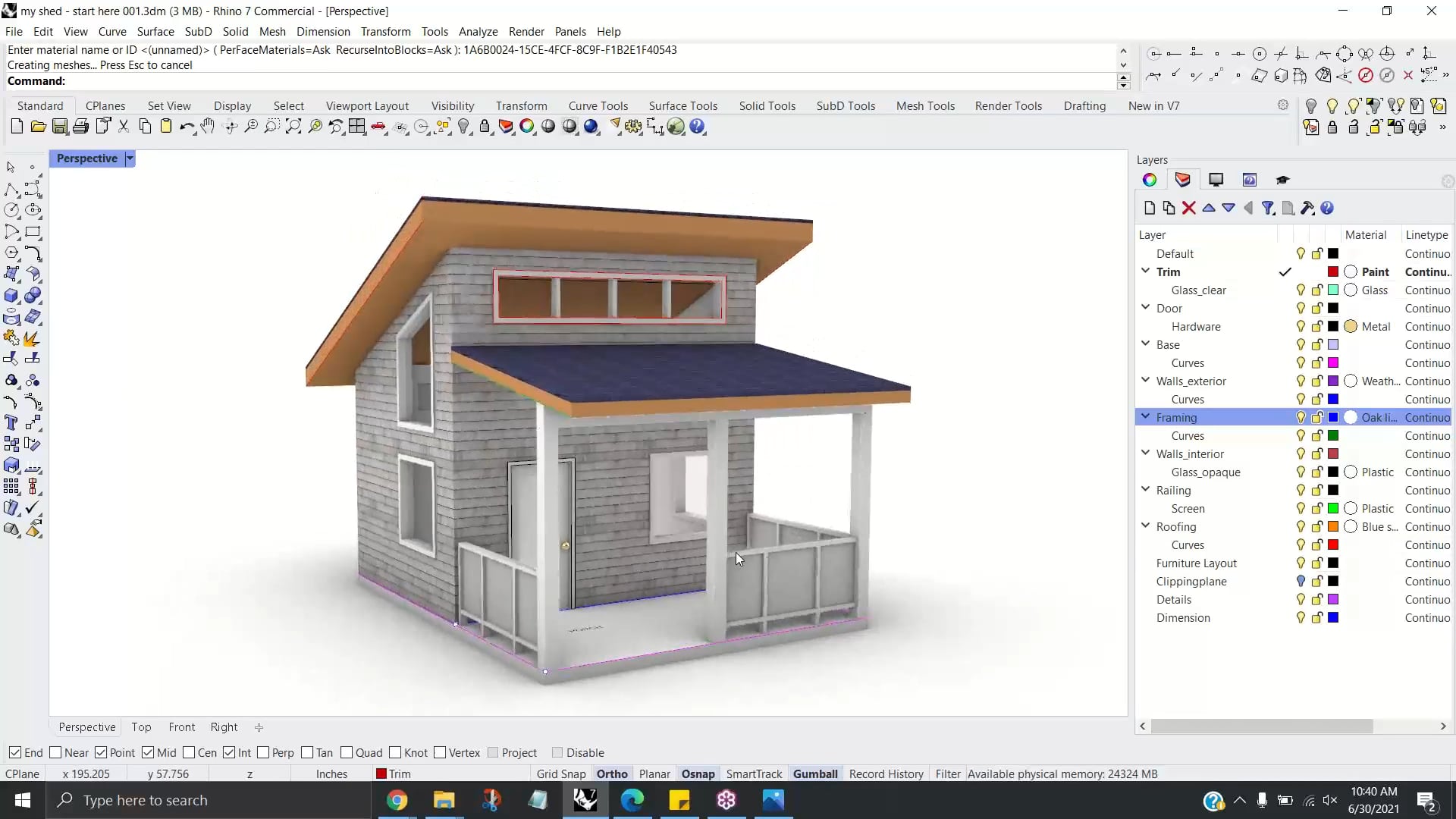Screen dimensions: 1456x819
Task: Toggle visibility bulb of Clippingplane layer
Action: point(1301,582)
